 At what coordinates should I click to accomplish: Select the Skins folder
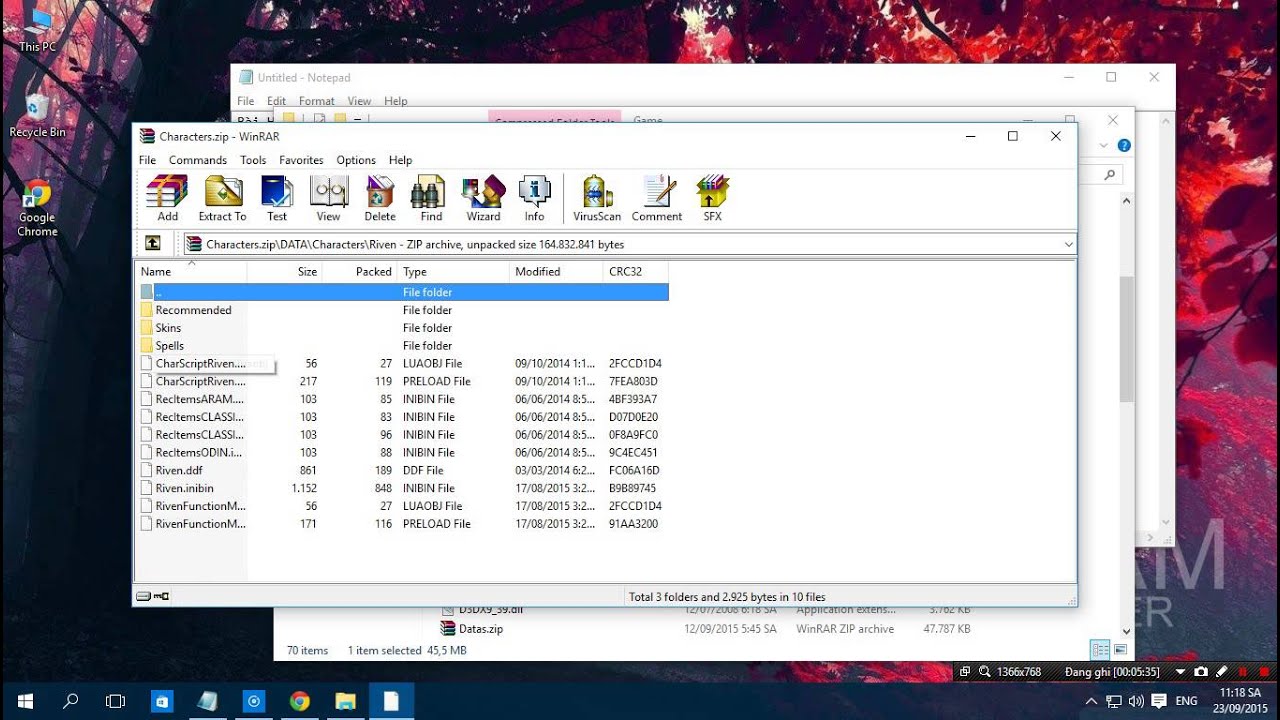(x=402, y=328)
